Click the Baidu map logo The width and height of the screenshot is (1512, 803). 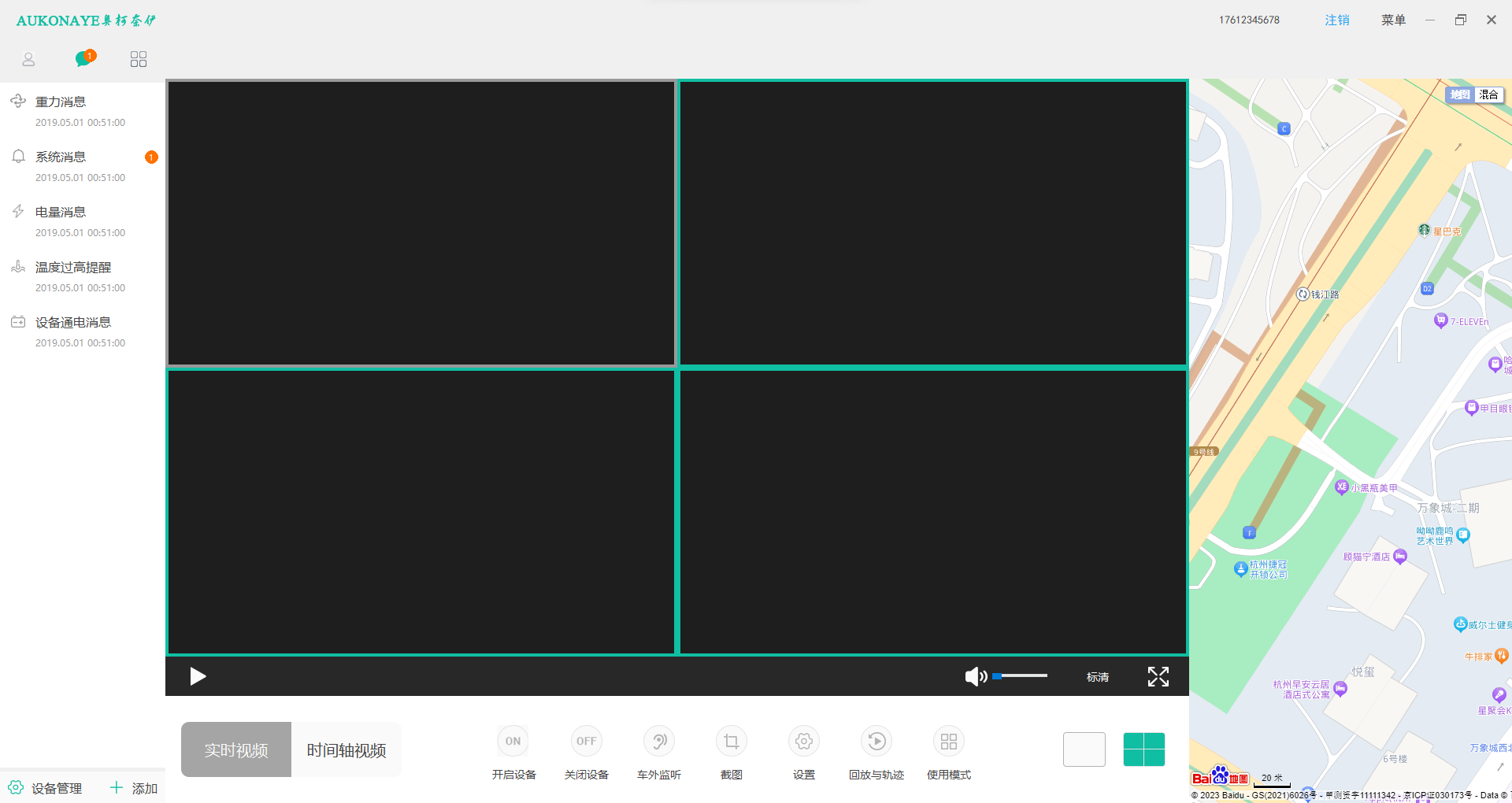coord(1220,777)
